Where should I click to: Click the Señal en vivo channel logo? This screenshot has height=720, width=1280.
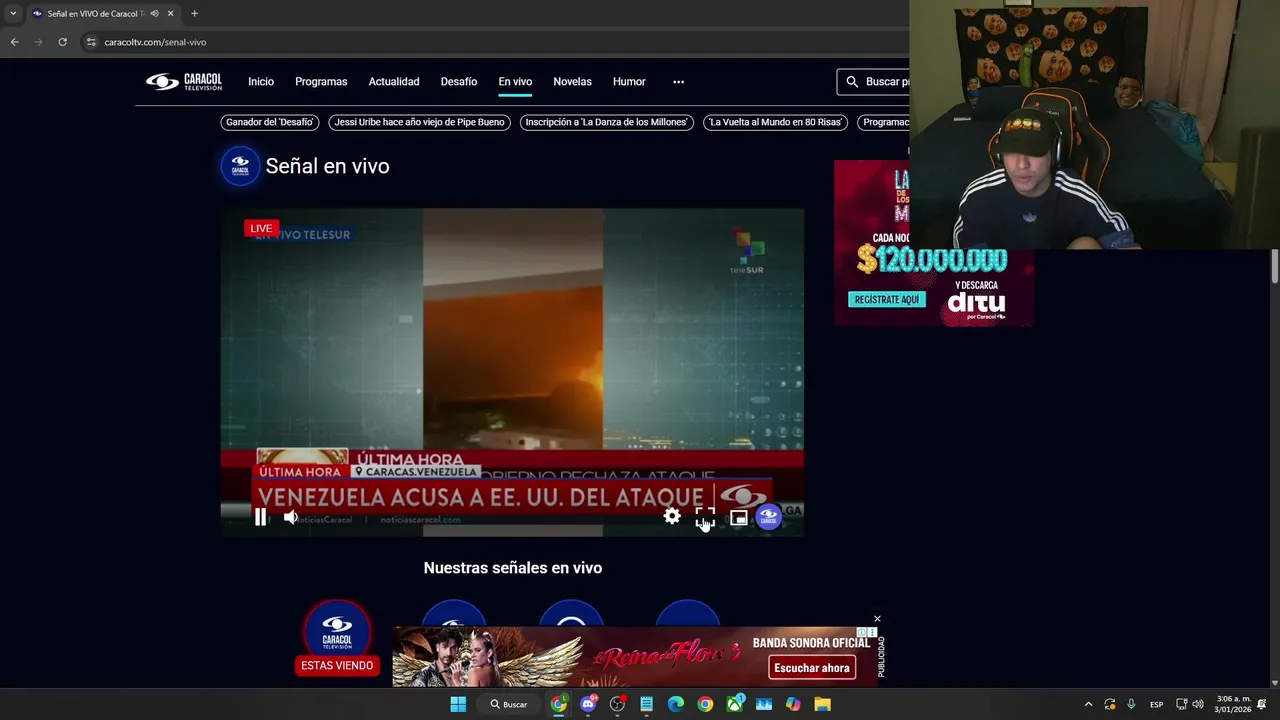pos(240,166)
